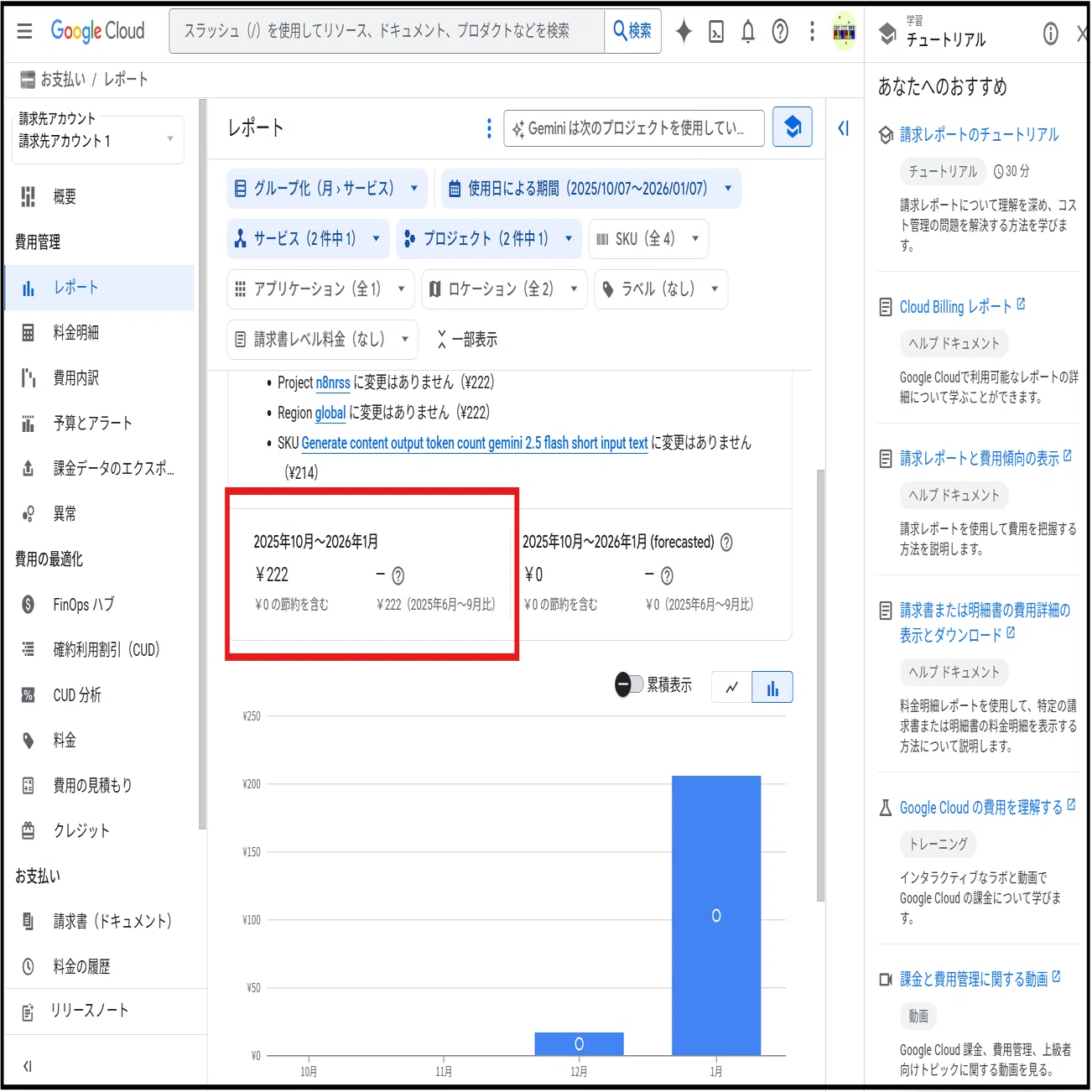This screenshot has width=1092, height=1092.
Task: Open 請求書レベル料金 (なし) dropdown
Action: tap(322, 340)
